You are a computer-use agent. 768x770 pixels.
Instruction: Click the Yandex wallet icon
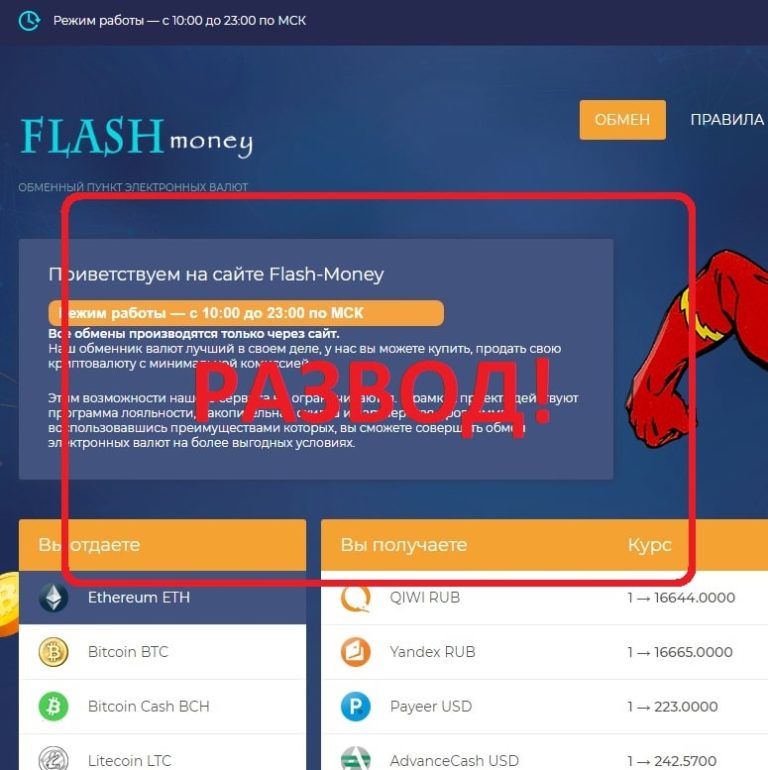(x=356, y=652)
